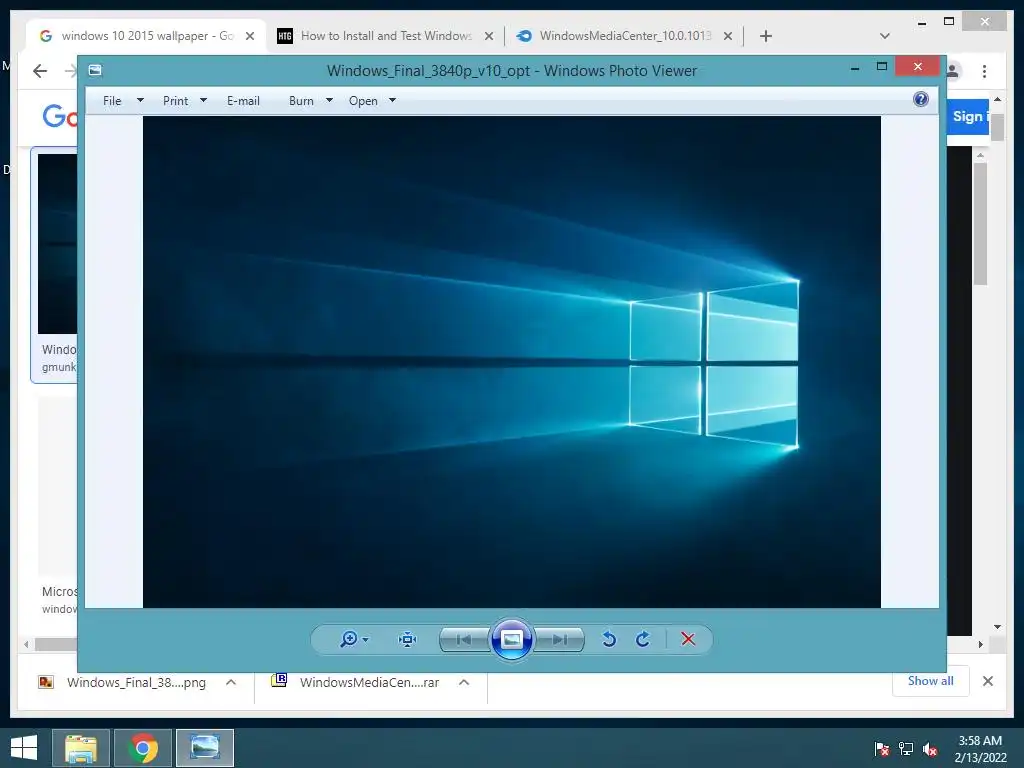Image resolution: width=1024 pixels, height=768 pixels.
Task: Go to the next photo
Action: pyautogui.click(x=559, y=639)
